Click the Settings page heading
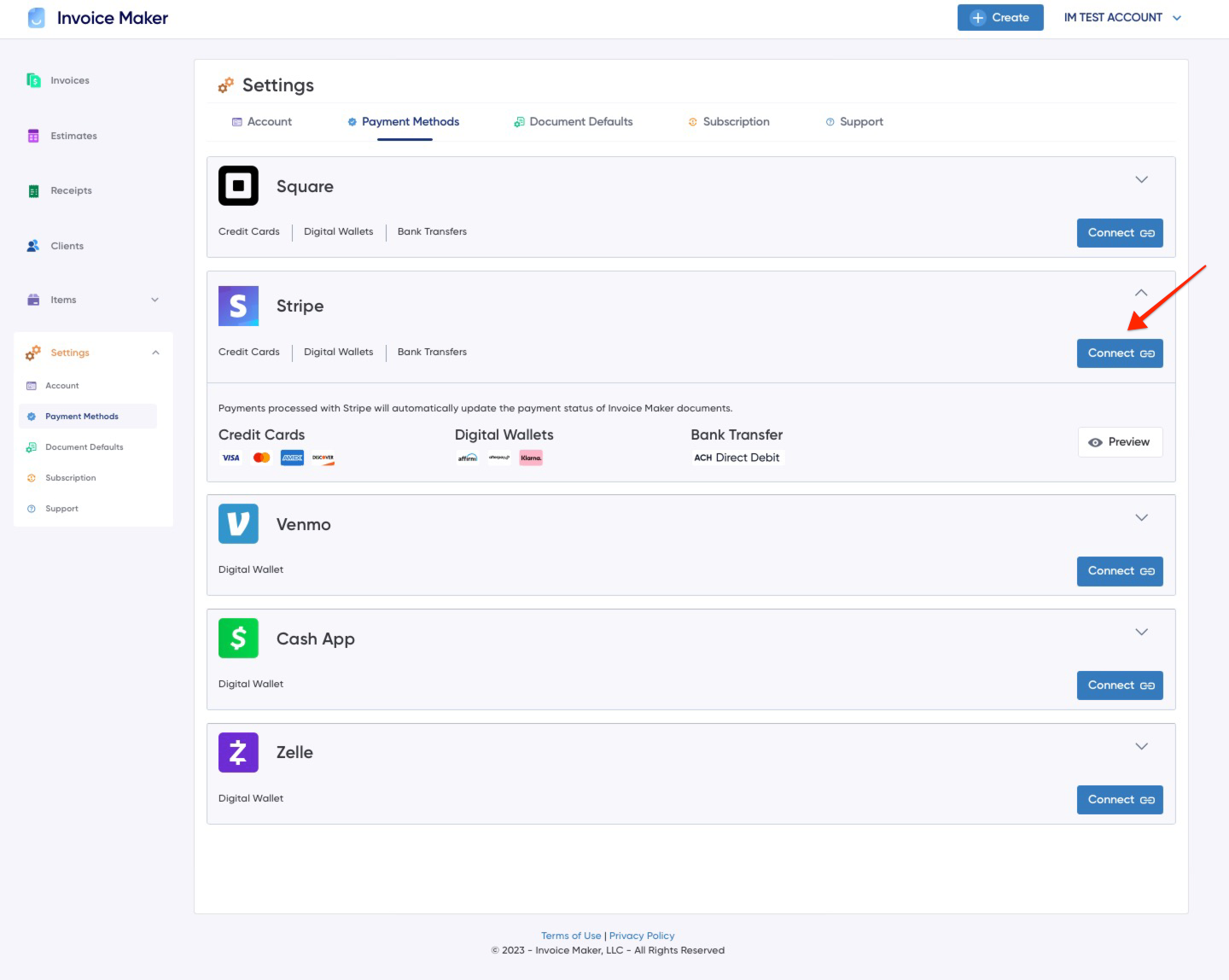This screenshot has height=980, width=1229. click(x=278, y=85)
